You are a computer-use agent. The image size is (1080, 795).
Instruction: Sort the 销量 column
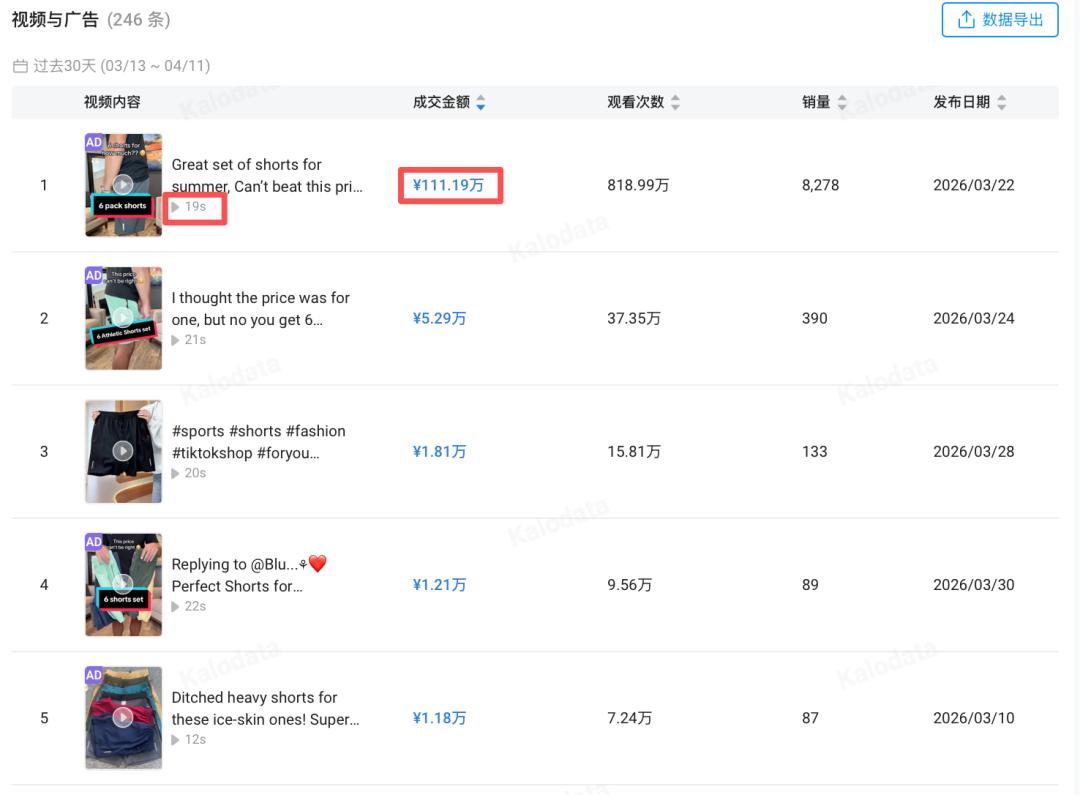[x=842, y=101]
